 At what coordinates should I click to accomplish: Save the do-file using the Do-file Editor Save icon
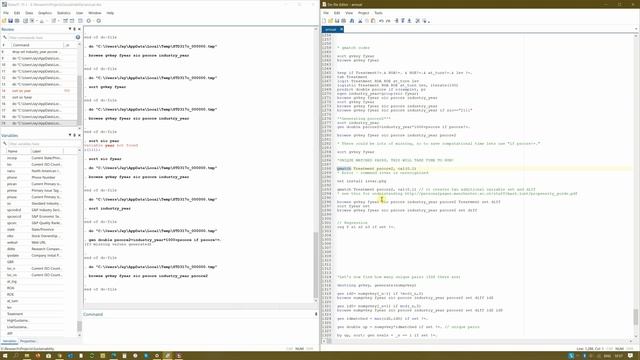coord(337,21)
